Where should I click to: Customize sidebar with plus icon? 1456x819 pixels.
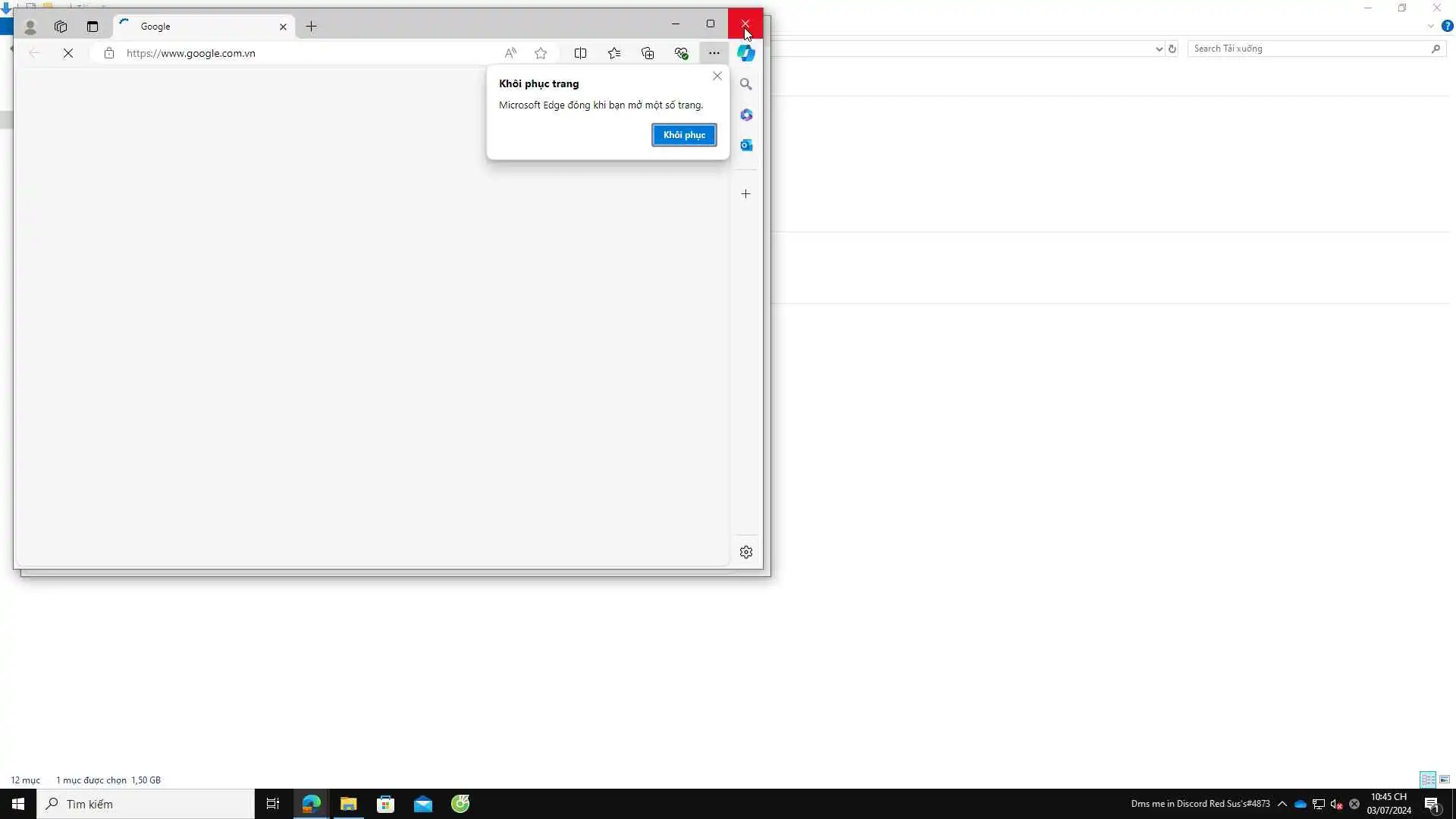(746, 194)
